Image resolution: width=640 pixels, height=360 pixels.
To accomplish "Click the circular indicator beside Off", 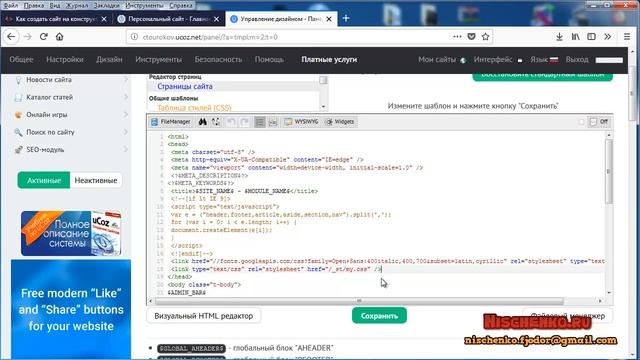I will (x=581, y=122).
